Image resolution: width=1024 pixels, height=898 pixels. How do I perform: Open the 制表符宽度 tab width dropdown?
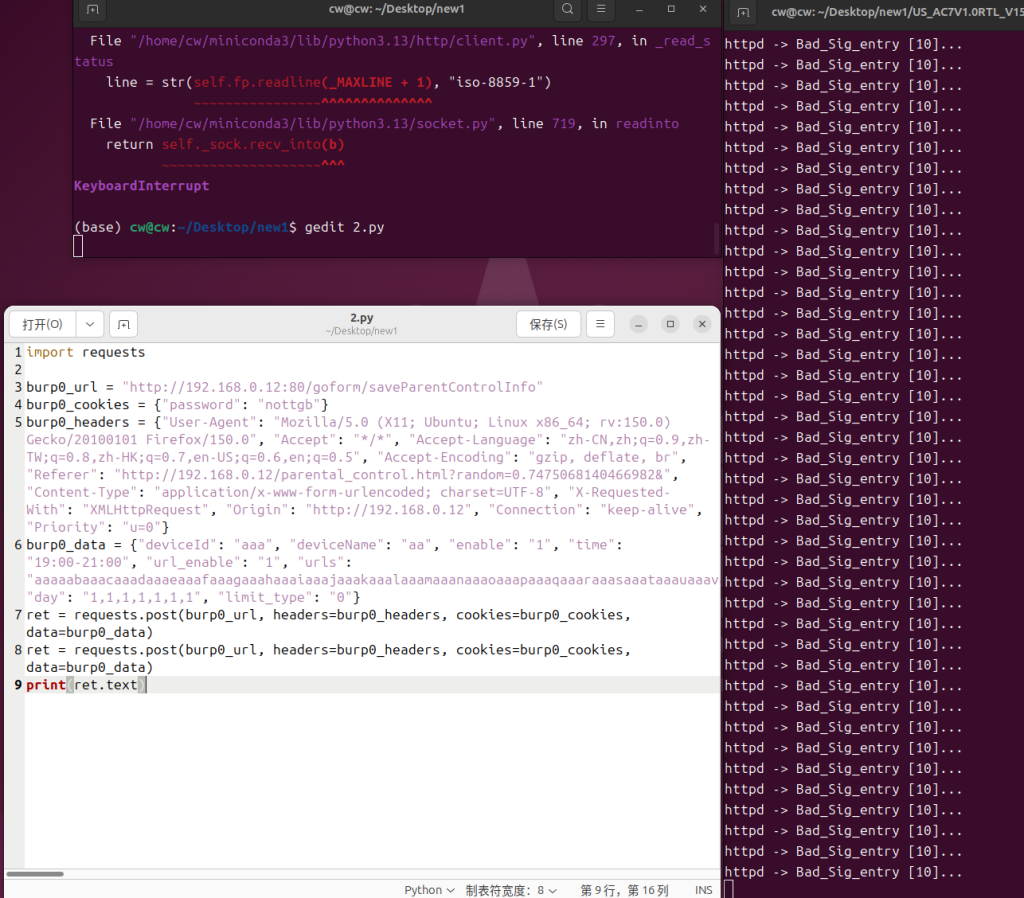[x=511, y=890]
